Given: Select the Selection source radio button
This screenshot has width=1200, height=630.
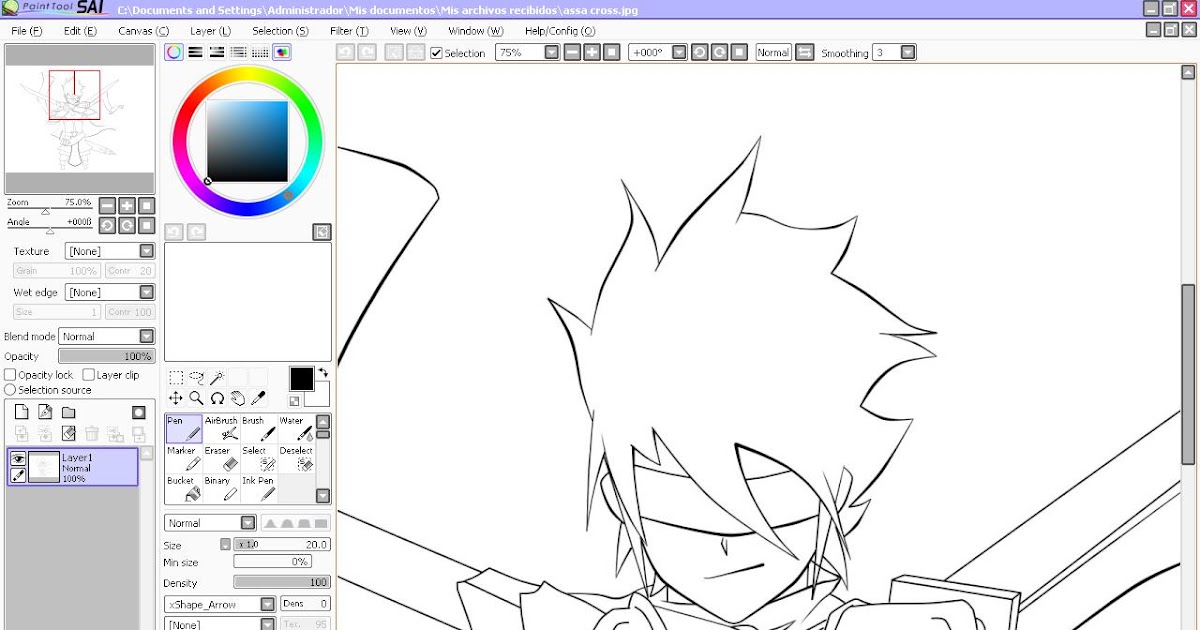Looking at the screenshot, I should [10, 390].
